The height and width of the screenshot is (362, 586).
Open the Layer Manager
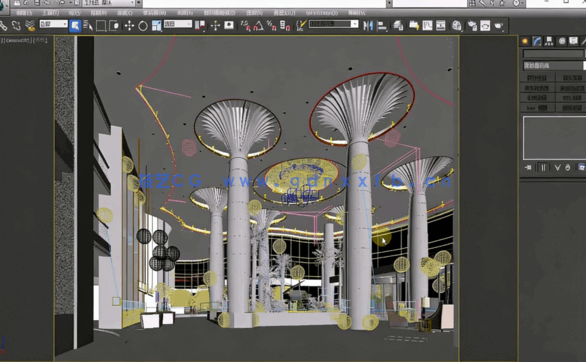[x=398, y=25]
